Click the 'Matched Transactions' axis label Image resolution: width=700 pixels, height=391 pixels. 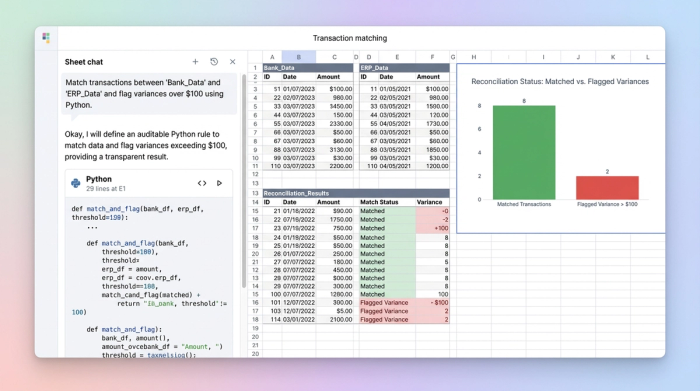point(524,204)
